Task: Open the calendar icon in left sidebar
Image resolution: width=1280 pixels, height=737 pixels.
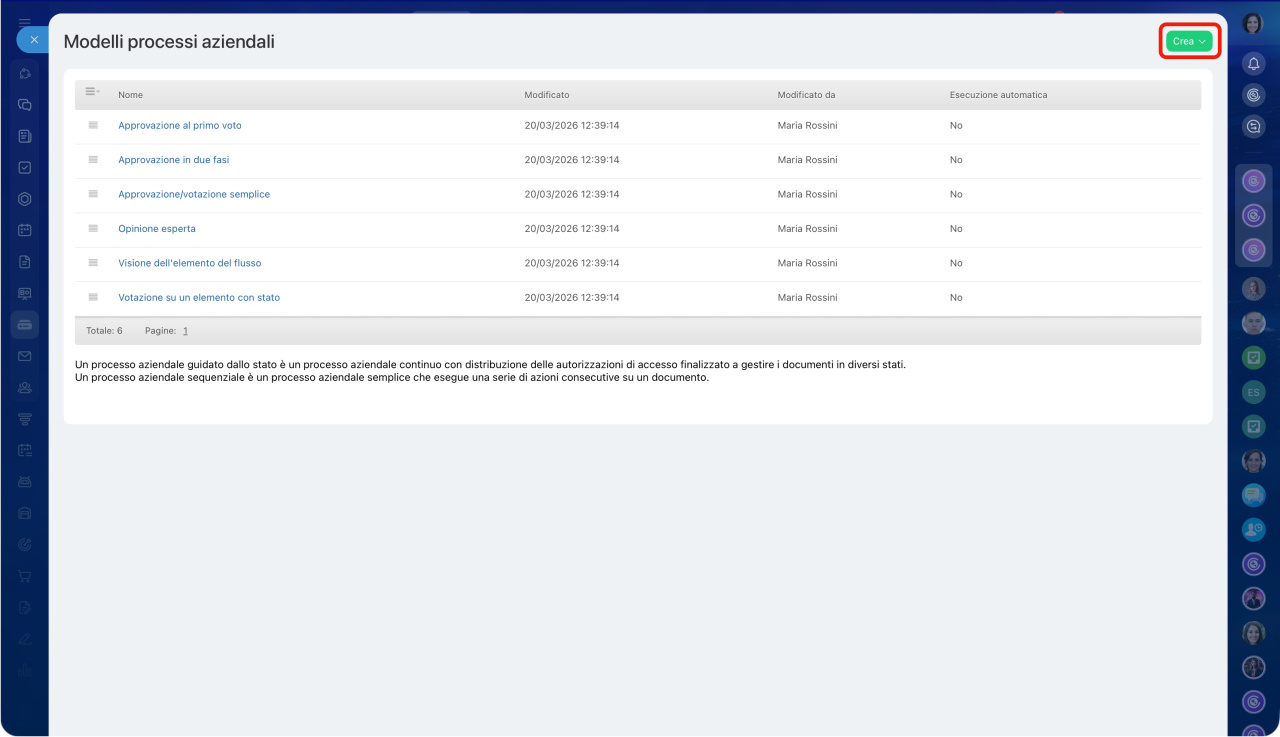Action: [25, 230]
